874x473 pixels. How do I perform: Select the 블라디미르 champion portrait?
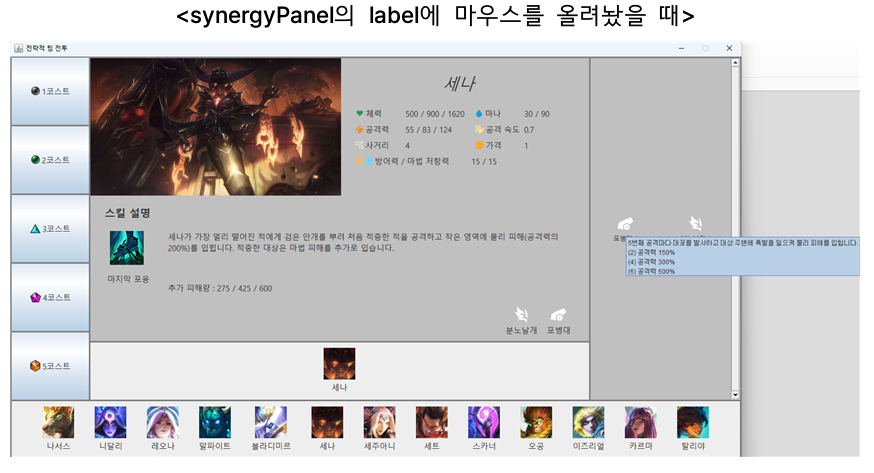[x=271, y=422]
